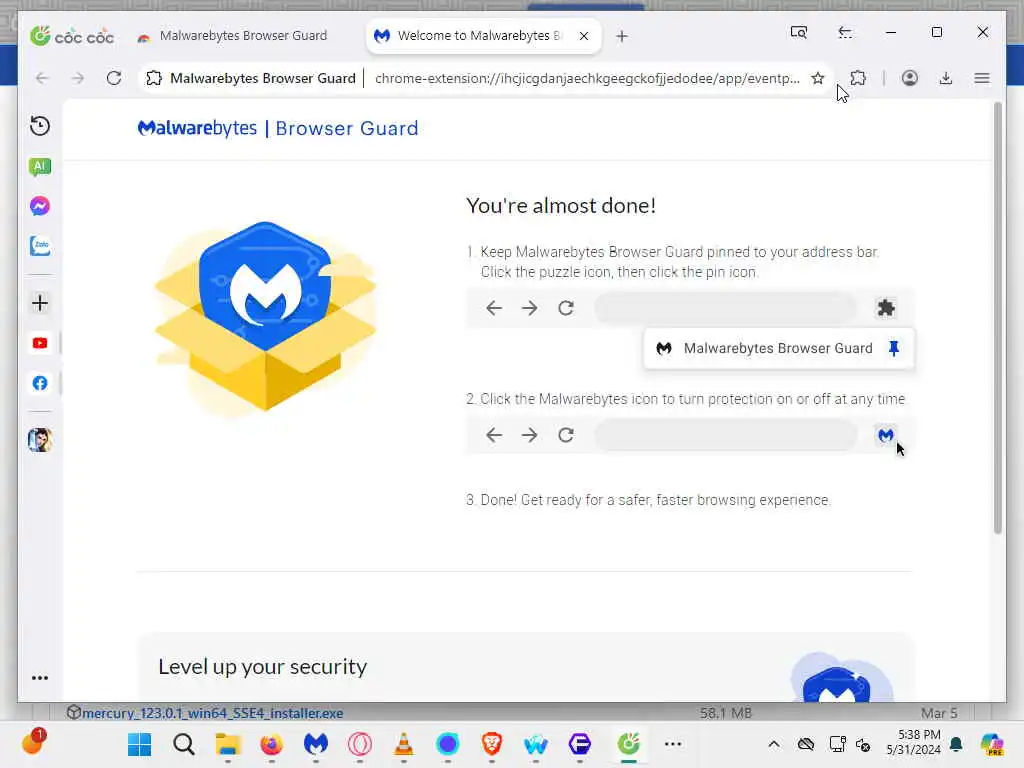Open the taskbar overflow three-dots button
The image size is (1024, 768).
pos(673,744)
